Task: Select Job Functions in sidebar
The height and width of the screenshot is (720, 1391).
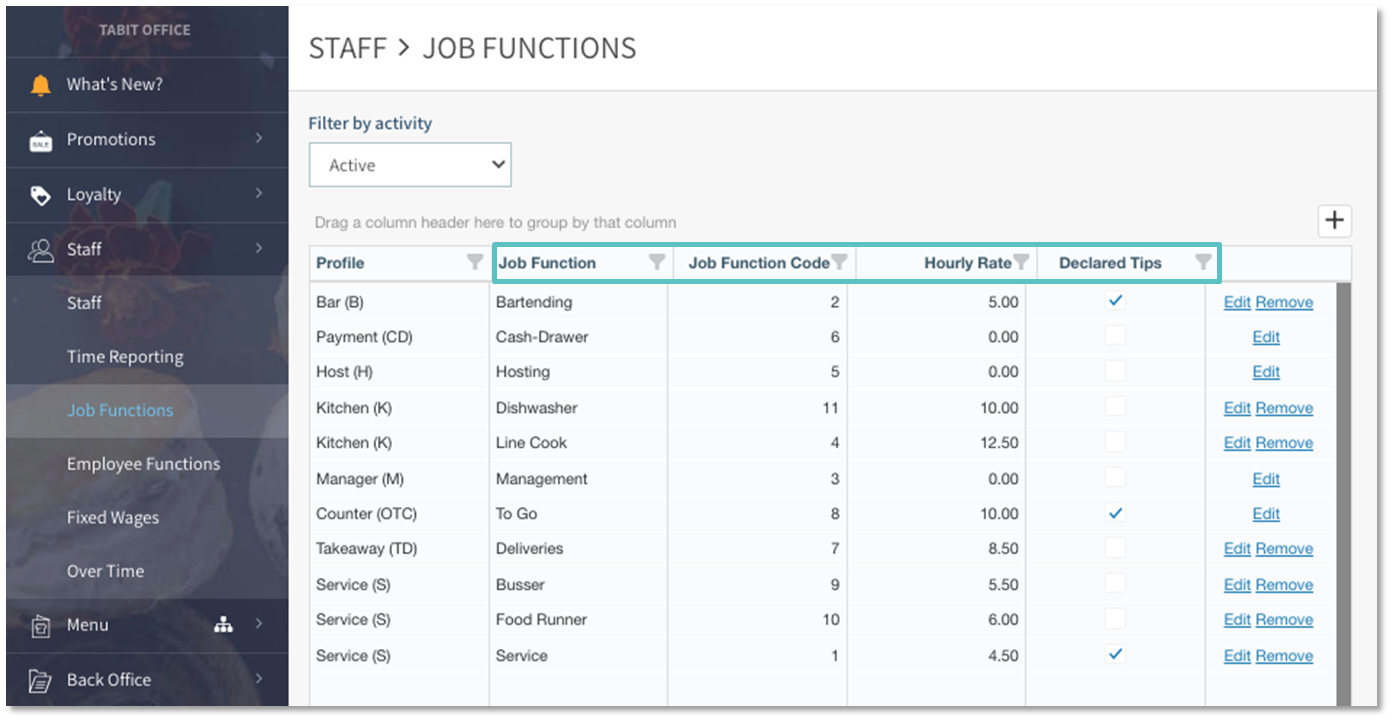Action: (120, 410)
